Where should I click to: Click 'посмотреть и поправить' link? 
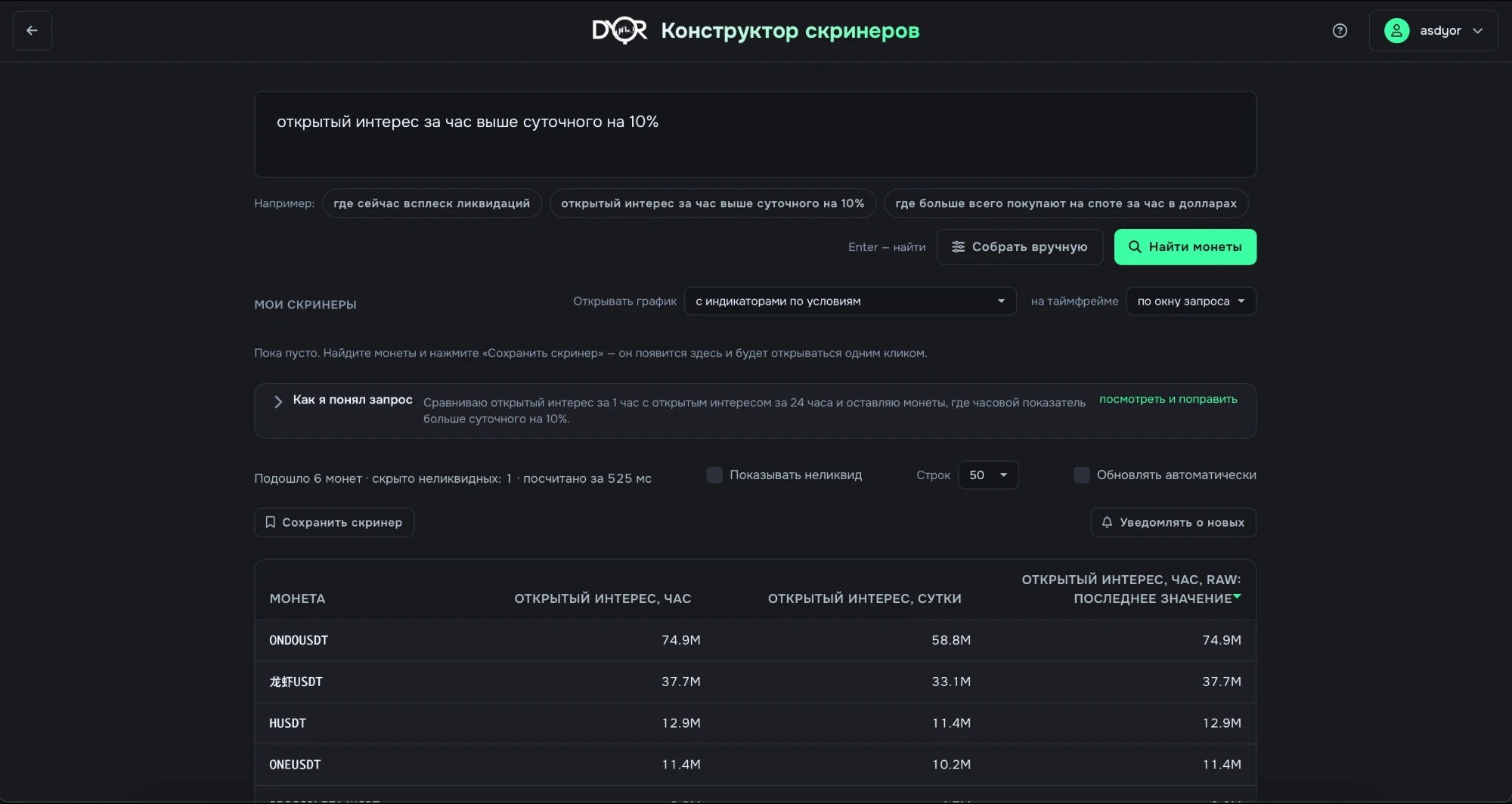click(1168, 399)
